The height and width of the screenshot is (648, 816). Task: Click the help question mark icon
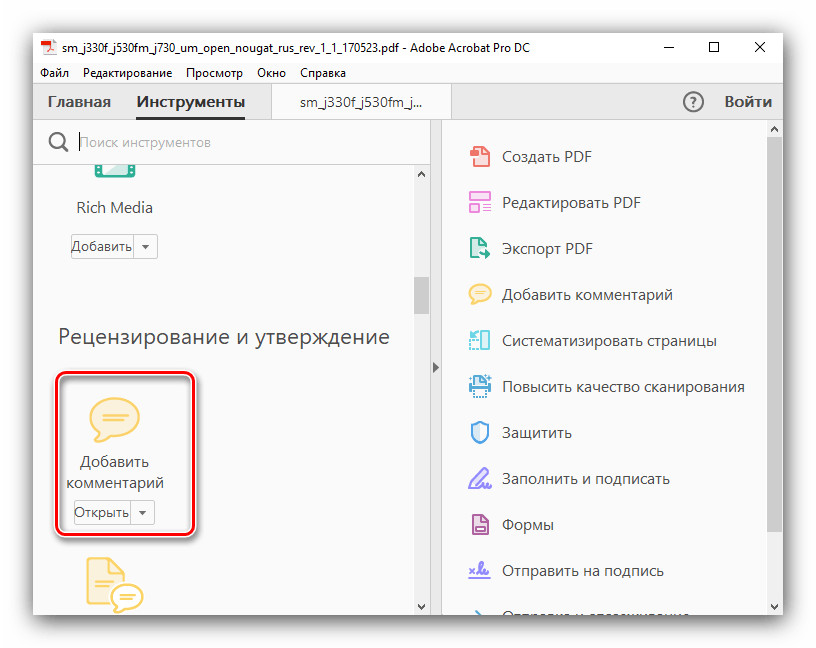[693, 102]
